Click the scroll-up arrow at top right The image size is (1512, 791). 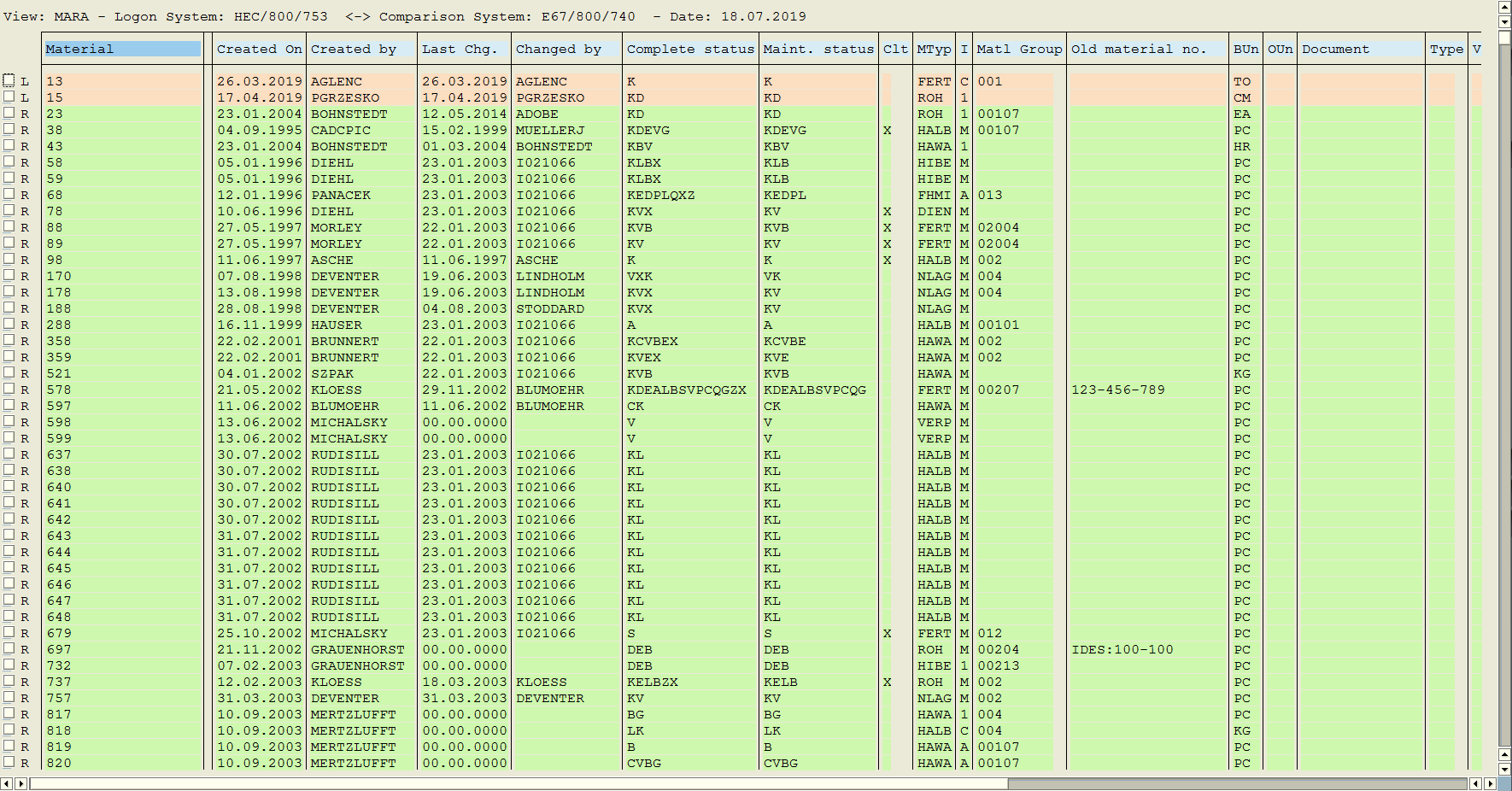click(1504, 8)
